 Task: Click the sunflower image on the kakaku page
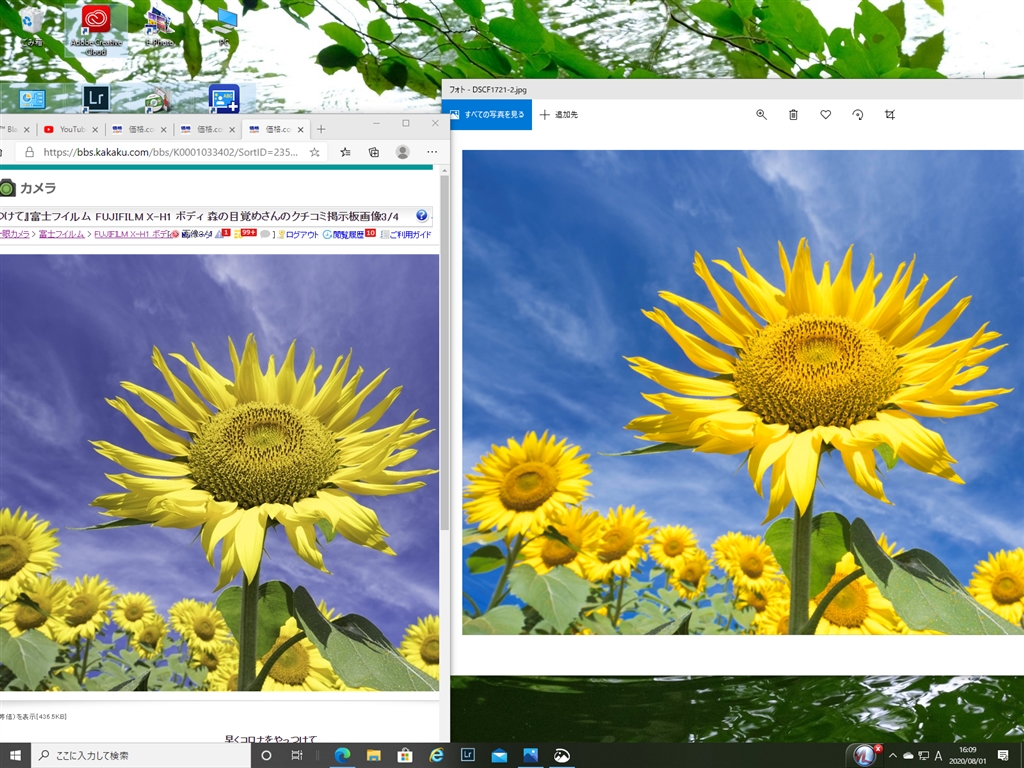[219, 473]
